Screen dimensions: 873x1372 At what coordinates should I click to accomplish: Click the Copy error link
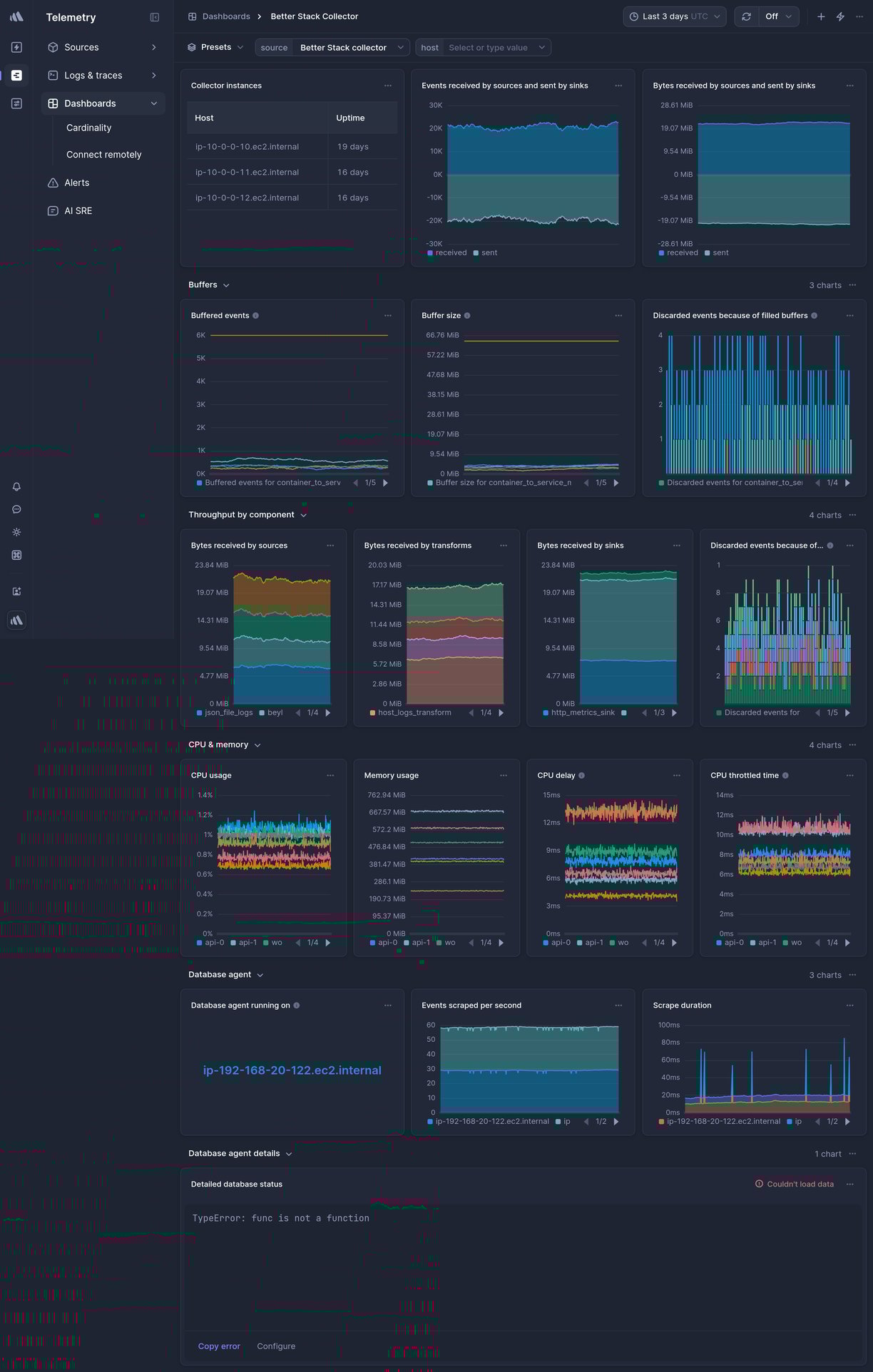tap(219, 1346)
